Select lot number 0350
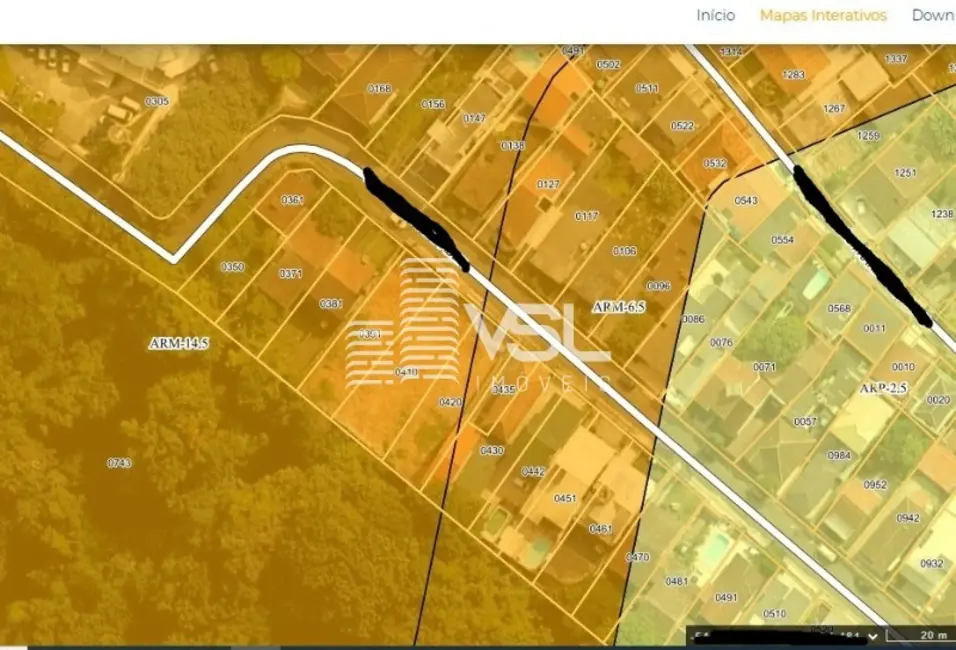Screen dimensions: 956x650 click(232, 267)
